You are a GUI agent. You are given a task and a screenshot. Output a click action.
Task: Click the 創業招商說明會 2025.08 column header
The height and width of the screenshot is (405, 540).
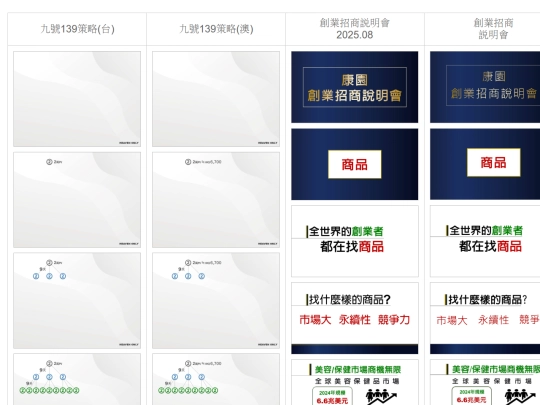pyautogui.click(x=355, y=29)
